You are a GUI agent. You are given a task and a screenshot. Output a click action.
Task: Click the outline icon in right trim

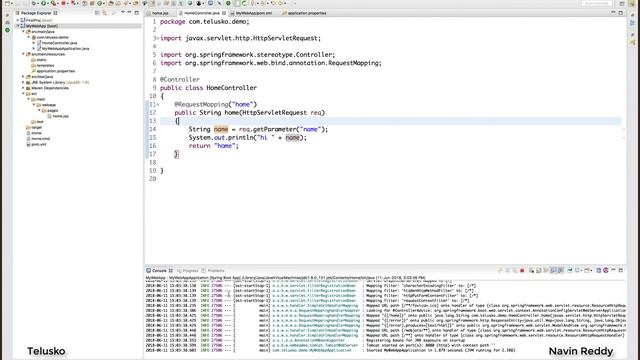click(x=633, y=23)
